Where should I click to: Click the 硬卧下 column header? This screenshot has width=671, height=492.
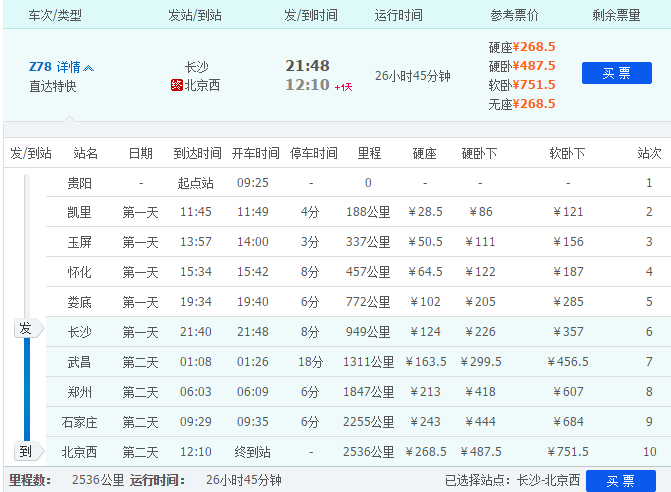[x=479, y=153]
